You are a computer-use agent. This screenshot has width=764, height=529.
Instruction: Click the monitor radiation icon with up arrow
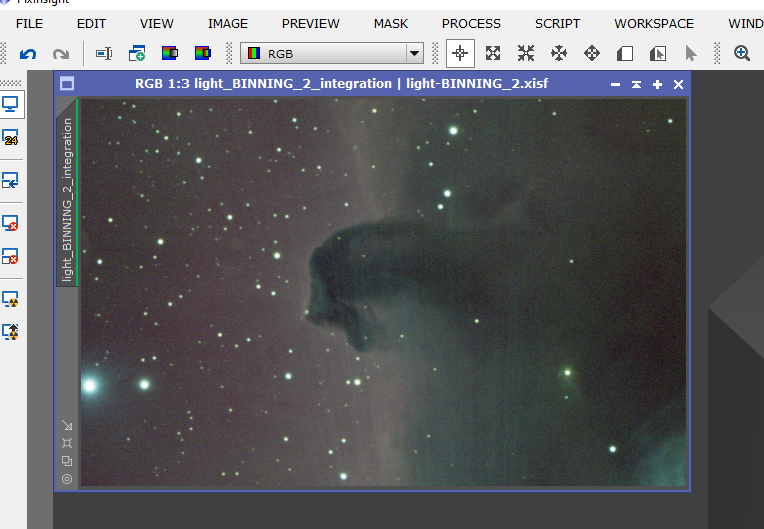[10, 332]
